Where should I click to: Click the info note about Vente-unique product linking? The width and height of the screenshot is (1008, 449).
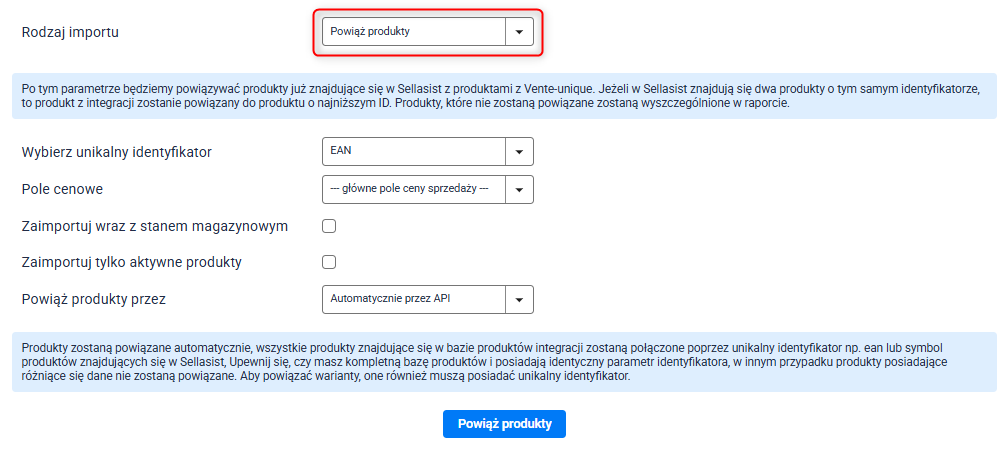[x=504, y=96]
